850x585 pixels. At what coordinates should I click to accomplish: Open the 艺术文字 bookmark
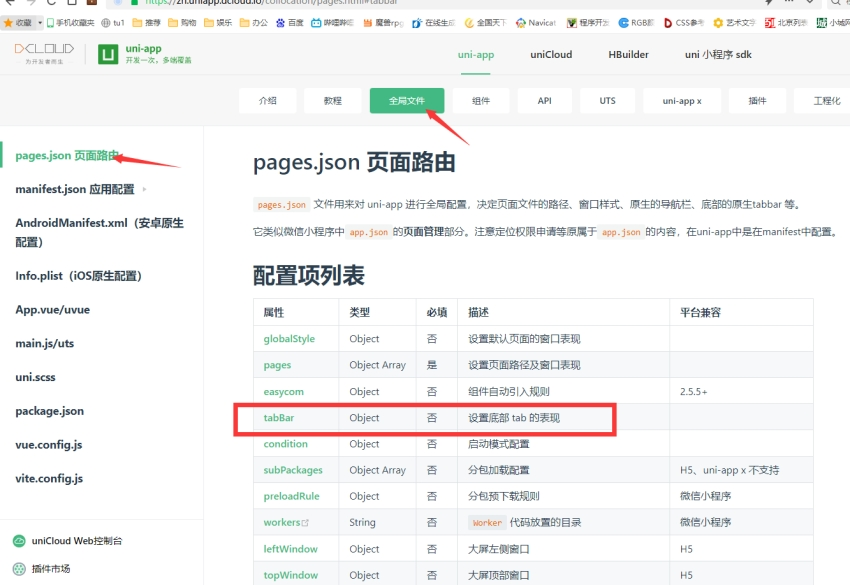click(x=735, y=23)
